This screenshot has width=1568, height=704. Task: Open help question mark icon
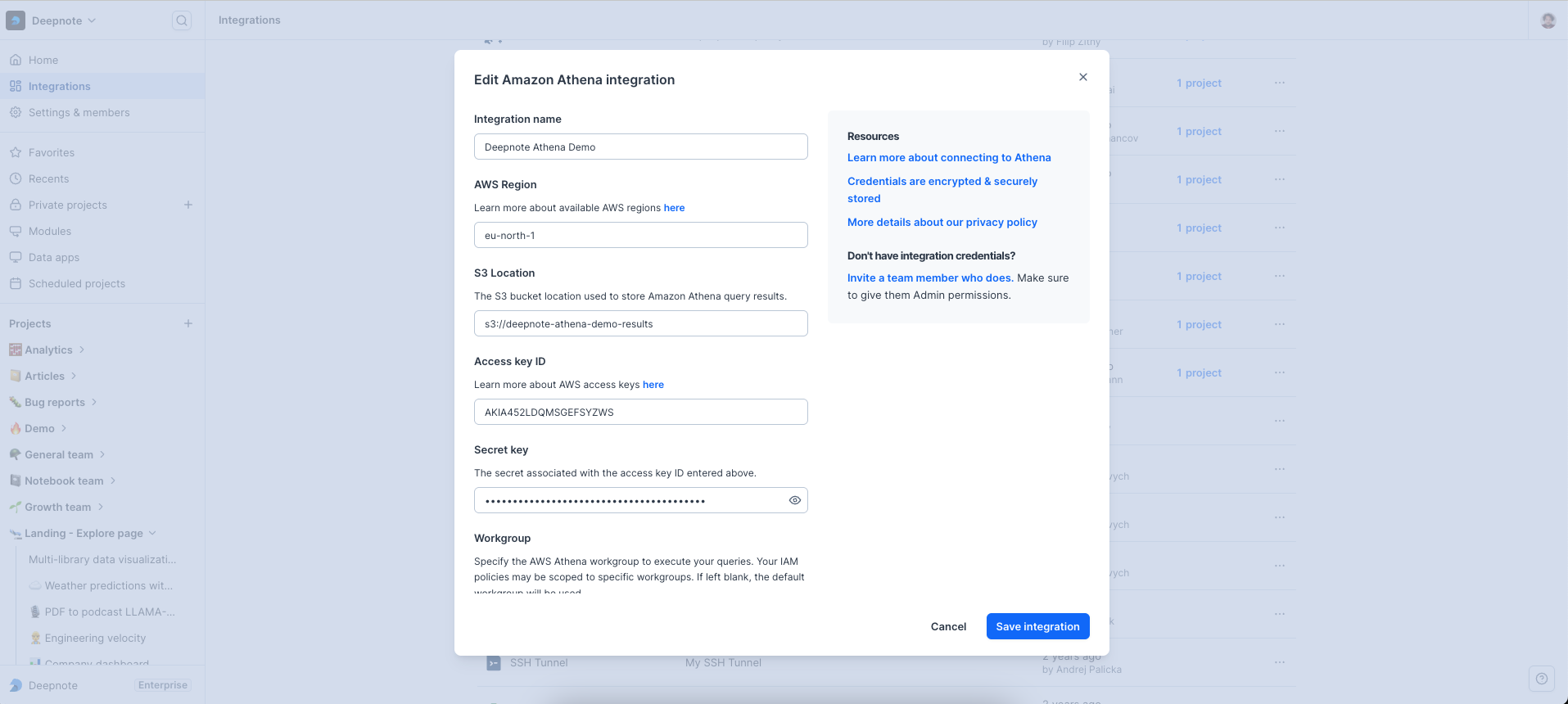[x=1542, y=679]
